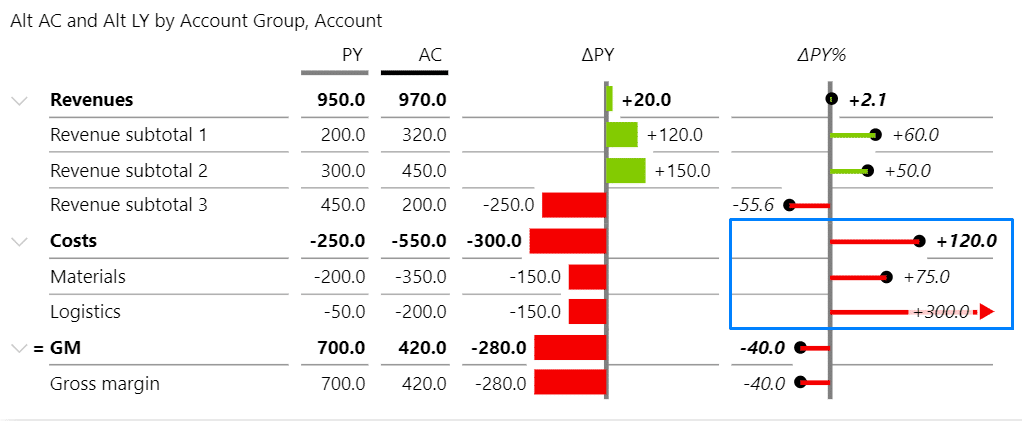Click the Materials +75.0 lollipop marker
1022x421 pixels.
(886, 276)
